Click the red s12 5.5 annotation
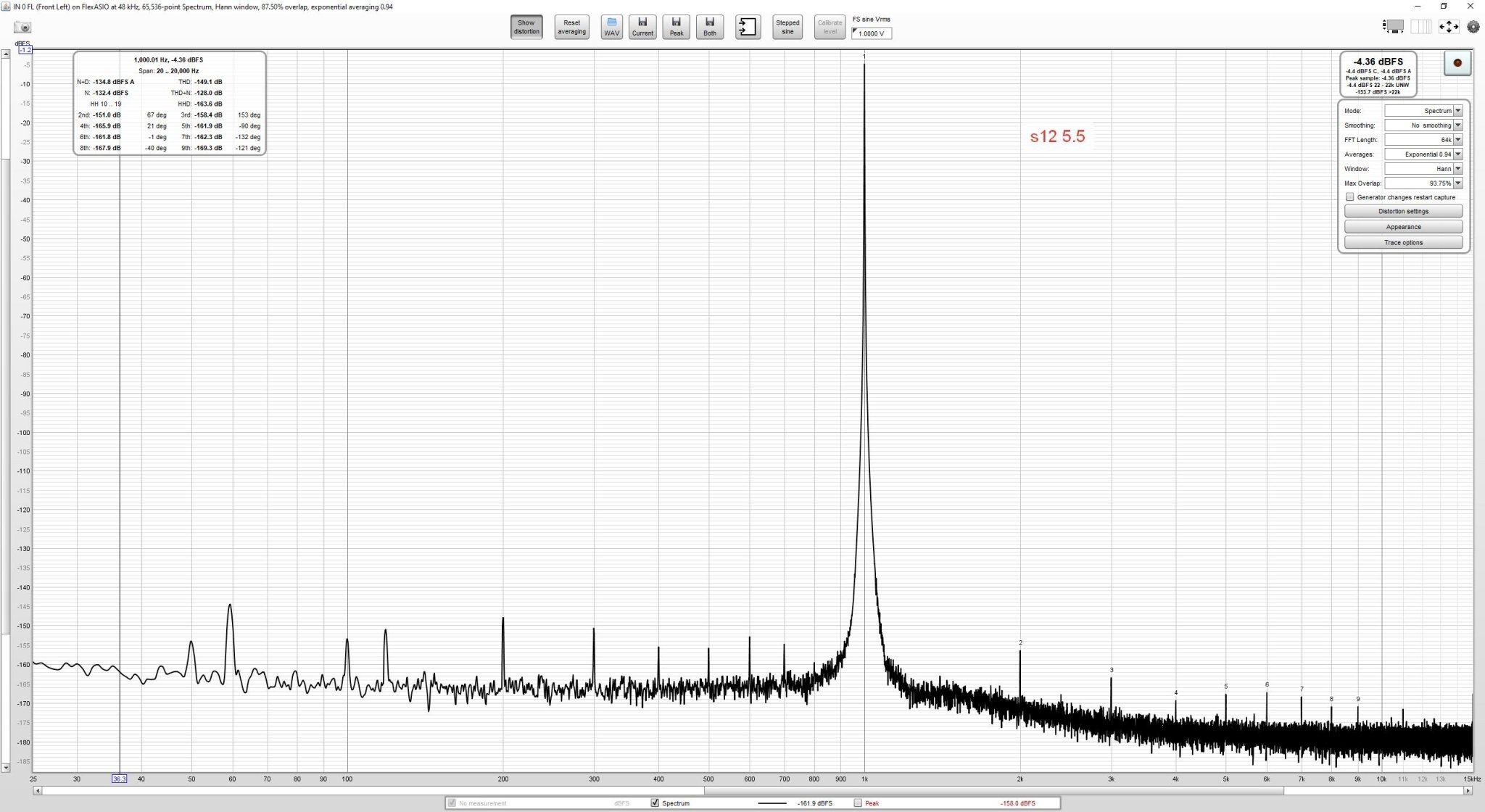The width and height of the screenshot is (1485, 812). click(1057, 136)
